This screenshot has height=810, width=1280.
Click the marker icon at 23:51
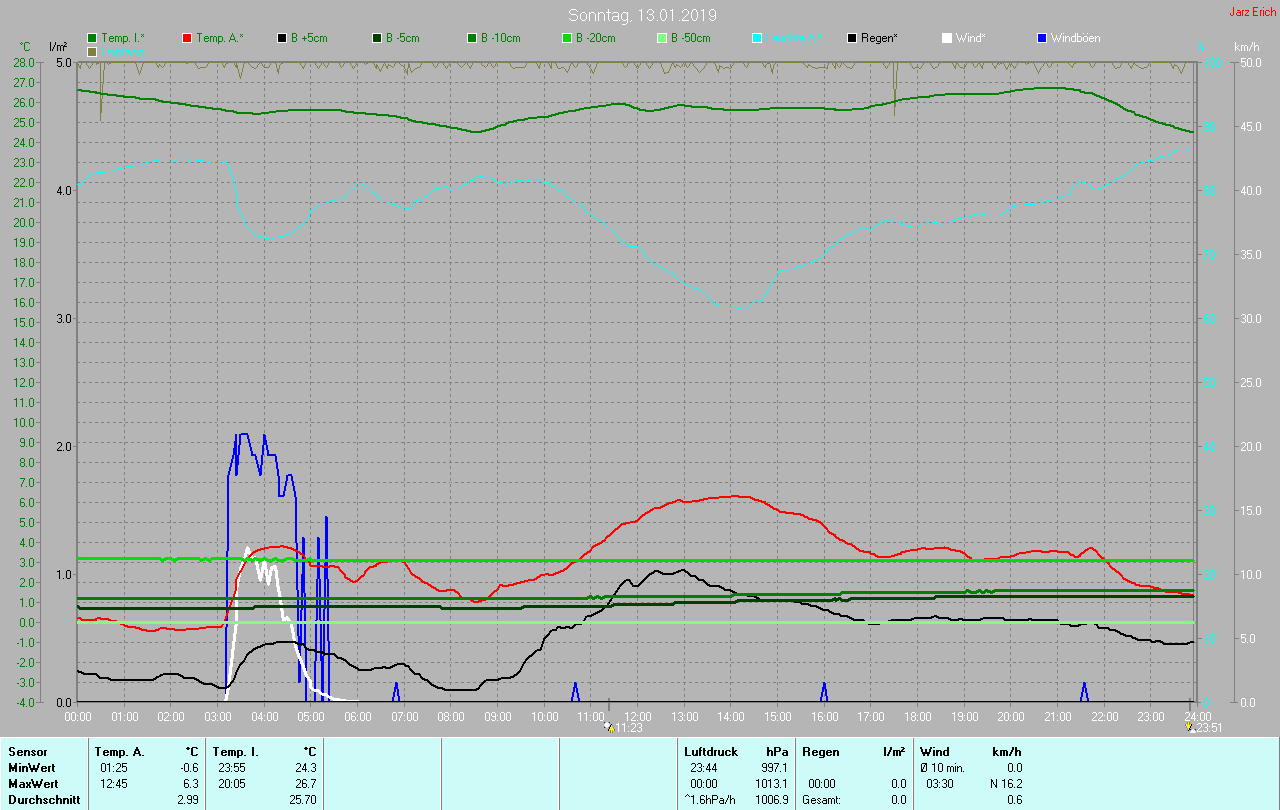click(x=1189, y=727)
